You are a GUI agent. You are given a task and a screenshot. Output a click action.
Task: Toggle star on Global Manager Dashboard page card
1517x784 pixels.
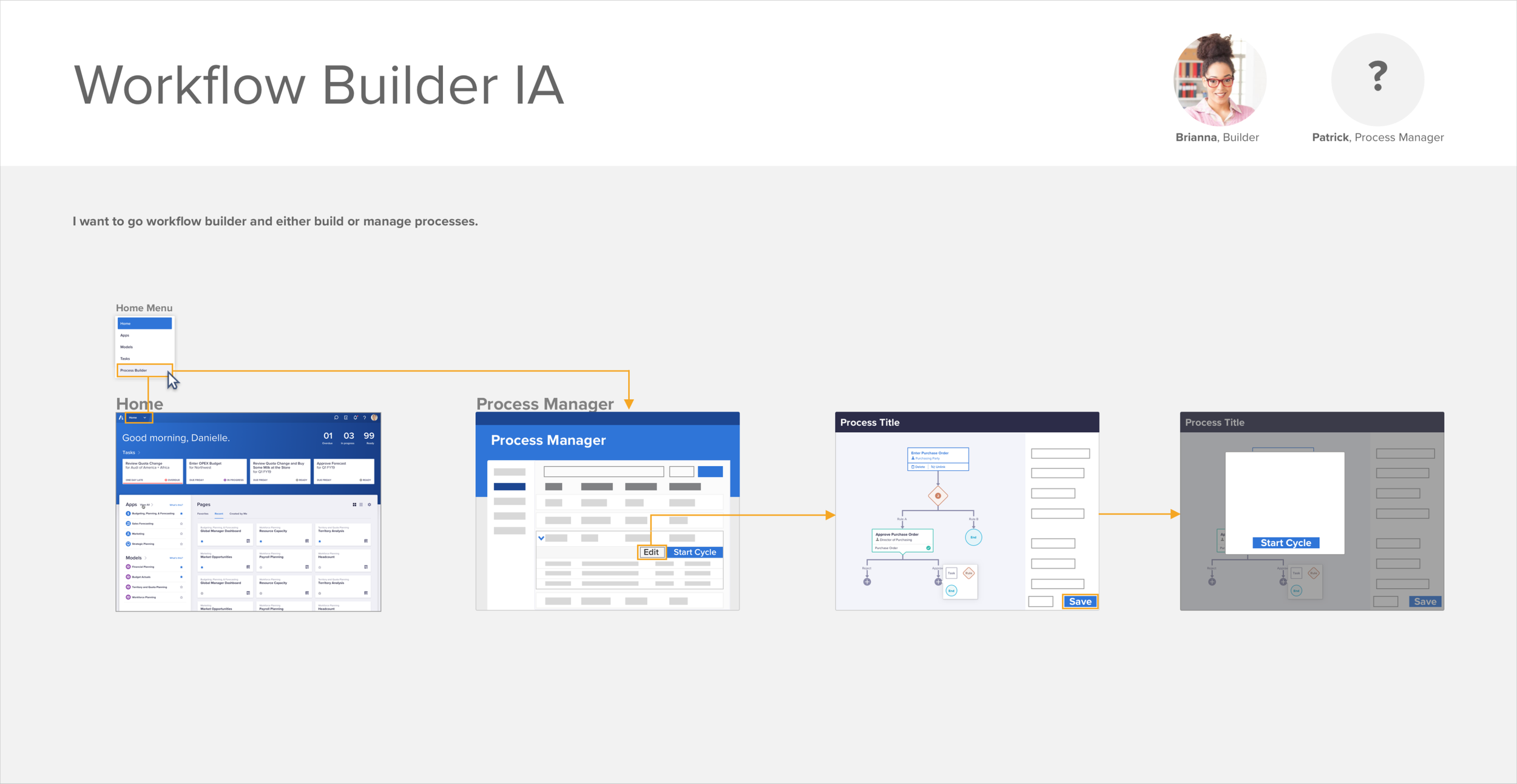tap(202, 541)
